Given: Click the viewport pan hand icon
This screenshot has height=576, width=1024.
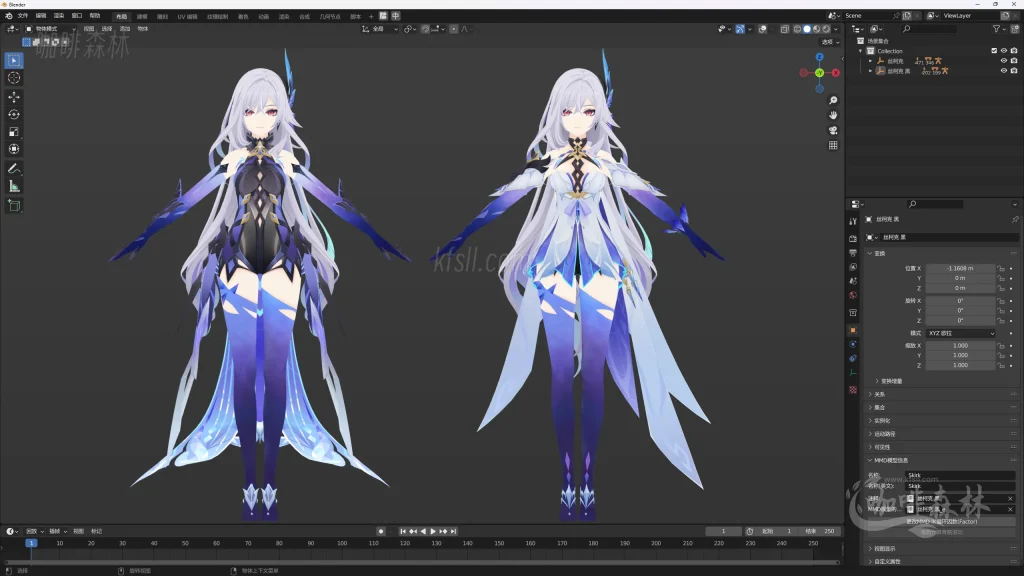Looking at the screenshot, I should point(833,115).
